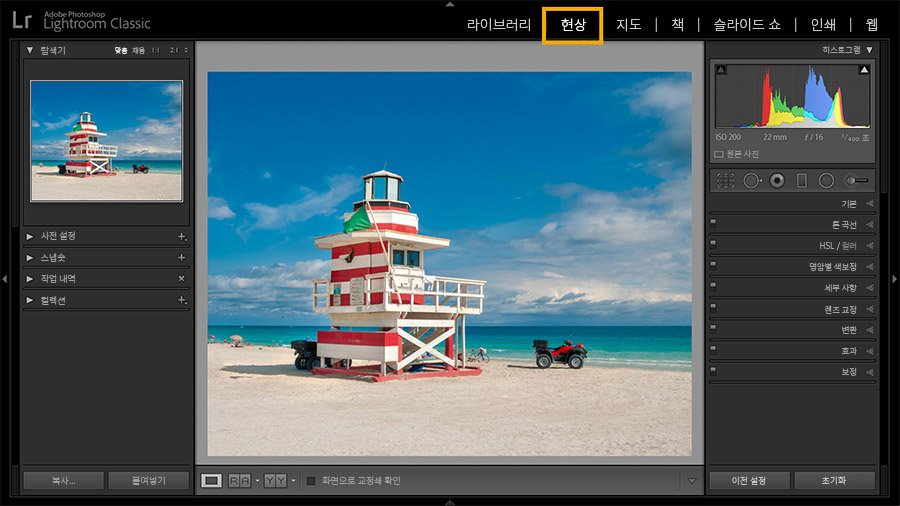Select the Spot Removal tool
The image size is (900, 506).
pos(751,181)
